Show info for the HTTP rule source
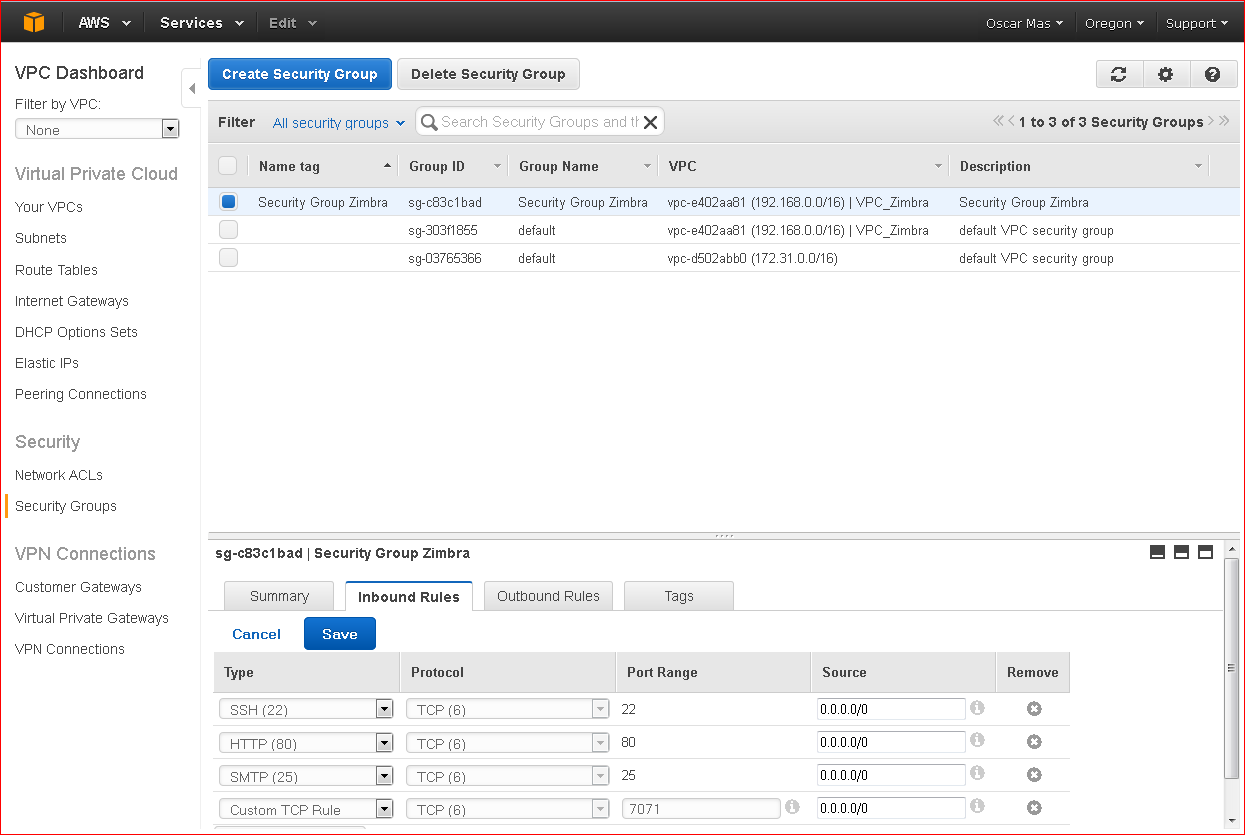Viewport: 1245px width, 835px height. [977, 741]
